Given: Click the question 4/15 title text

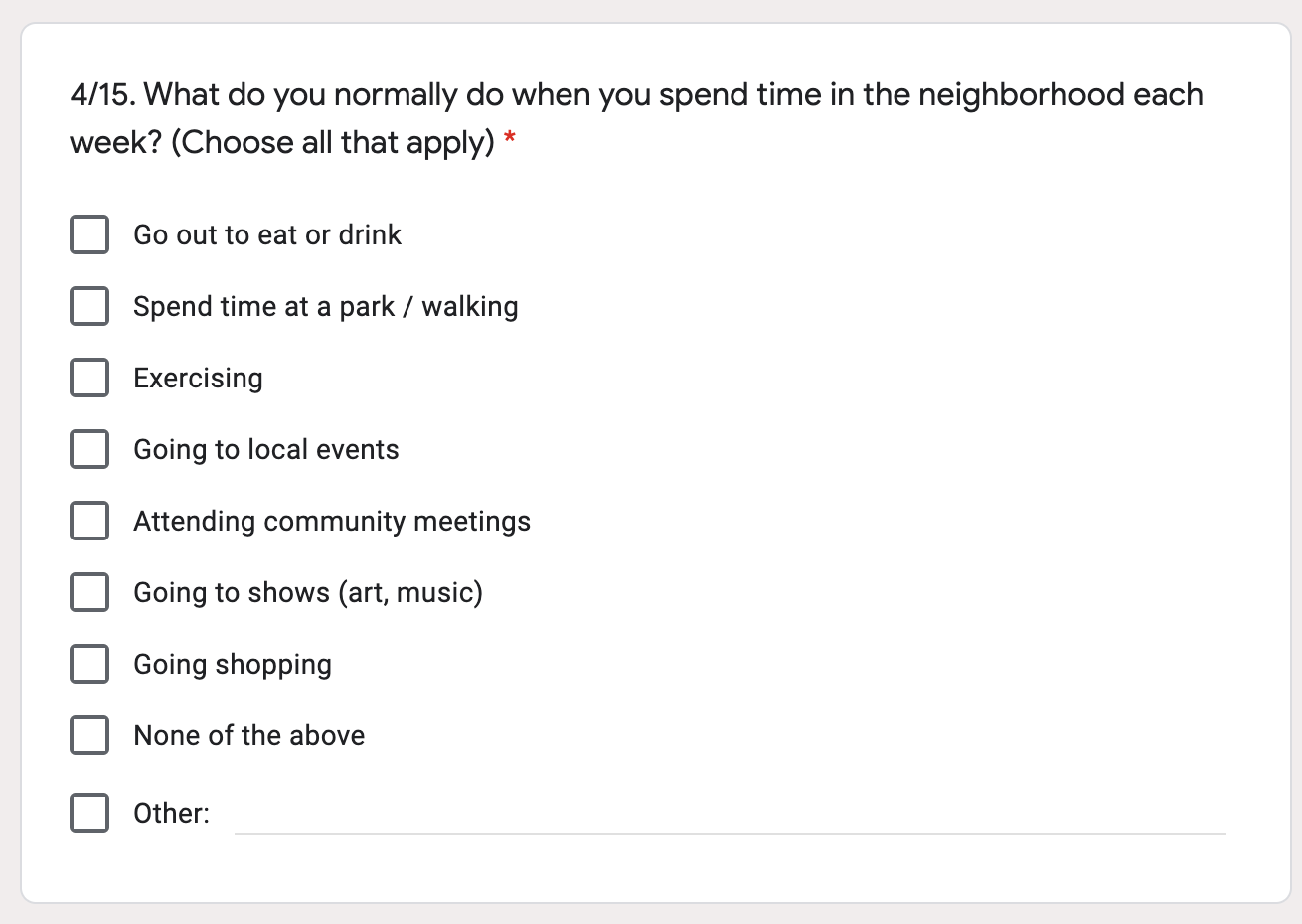Looking at the screenshot, I should 636,118.
